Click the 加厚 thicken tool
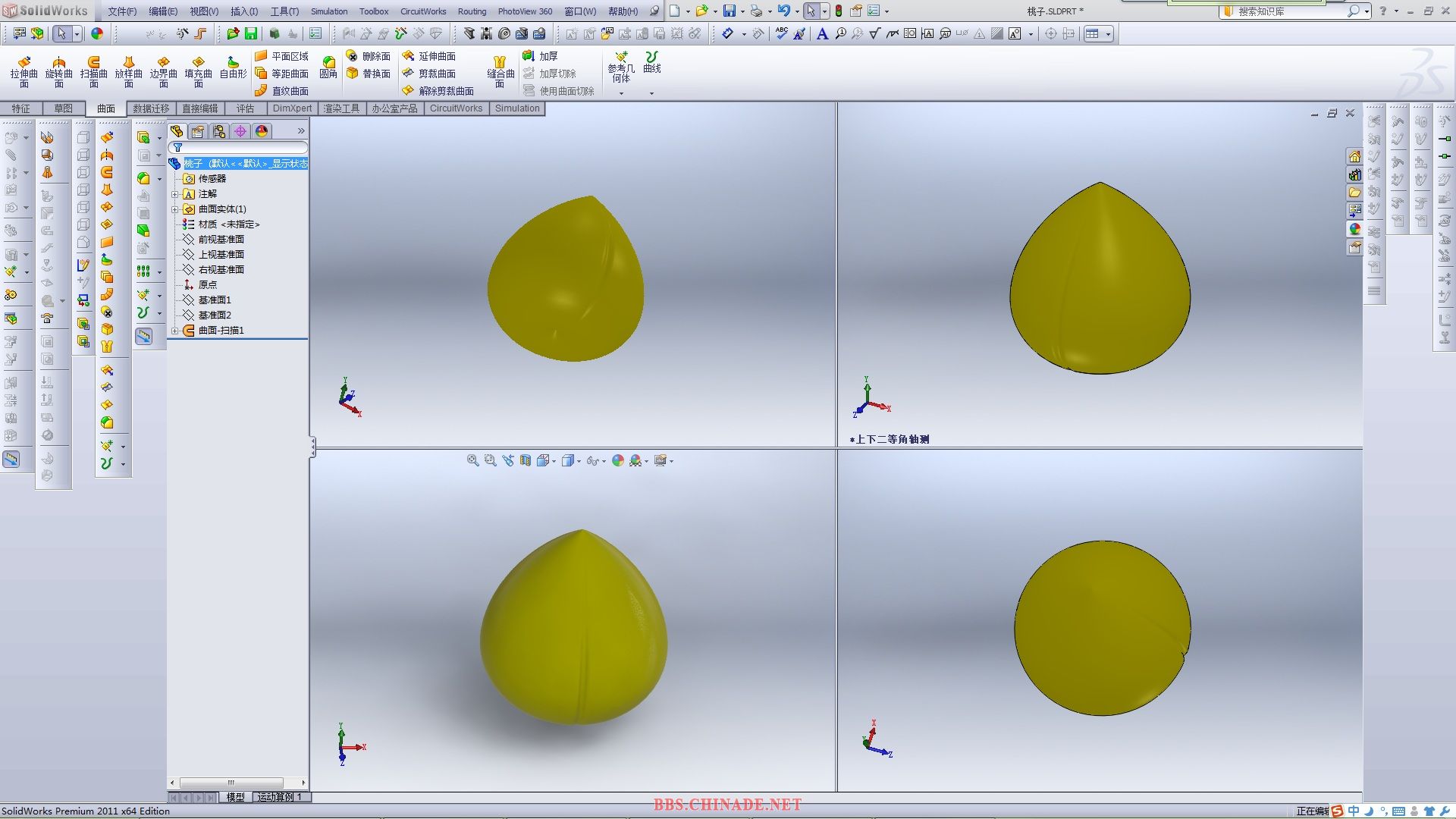Image resolution: width=1456 pixels, height=819 pixels. coord(540,56)
